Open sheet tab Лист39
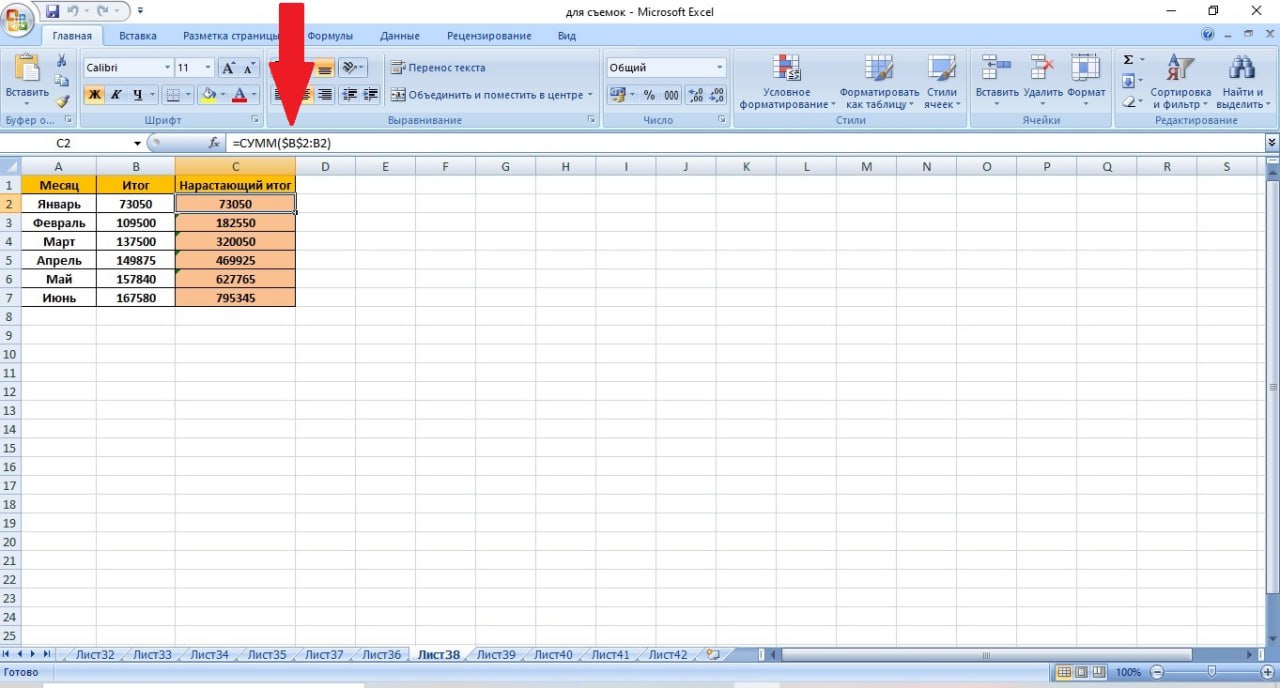 [496, 655]
